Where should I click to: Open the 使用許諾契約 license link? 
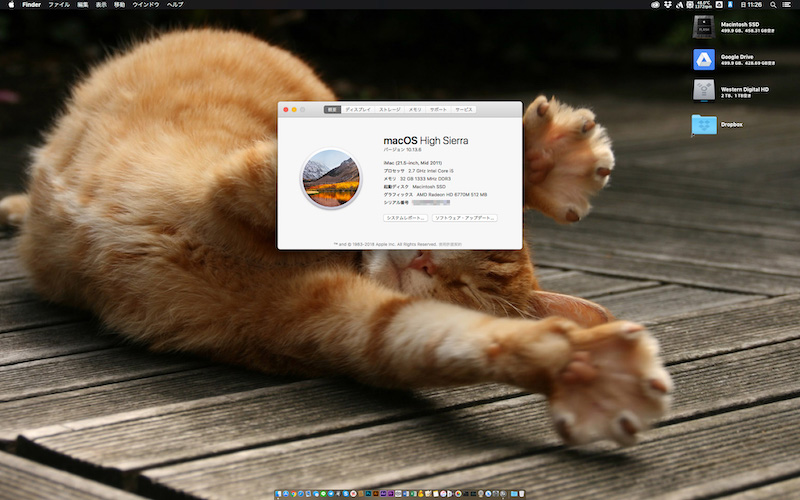(451, 244)
